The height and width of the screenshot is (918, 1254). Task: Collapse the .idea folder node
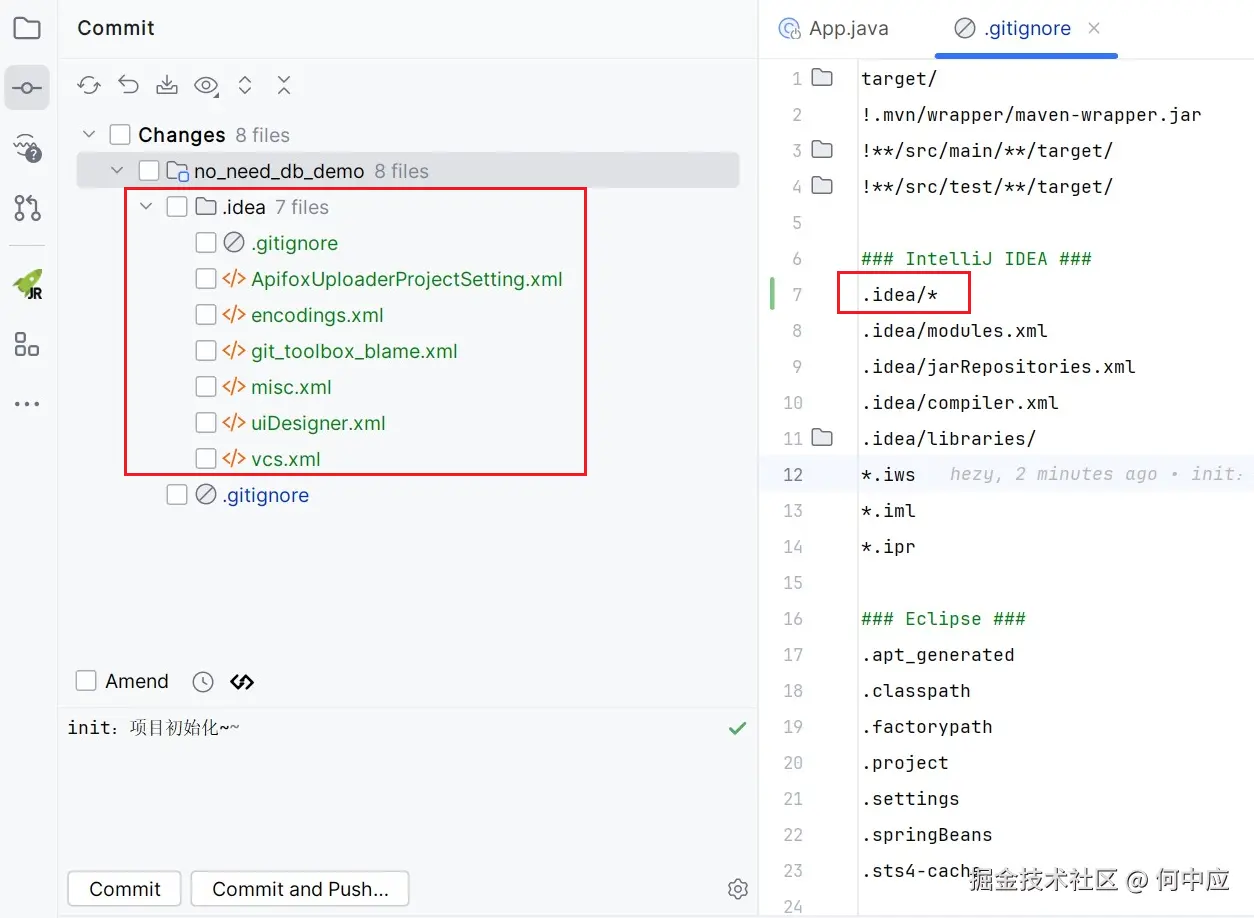pyautogui.click(x=147, y=207)
